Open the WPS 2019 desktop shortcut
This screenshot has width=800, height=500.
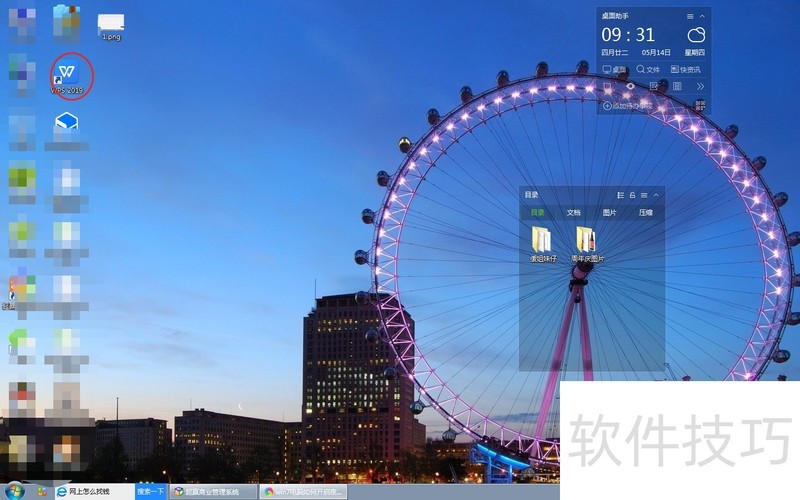pos(67,76)
